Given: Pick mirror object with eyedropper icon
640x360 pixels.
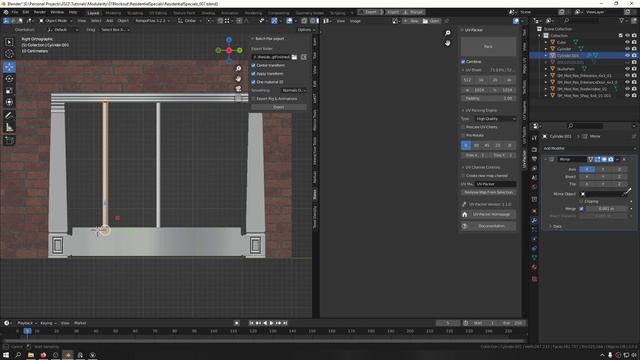Looking at the screenshot, I should pos(627,192).
